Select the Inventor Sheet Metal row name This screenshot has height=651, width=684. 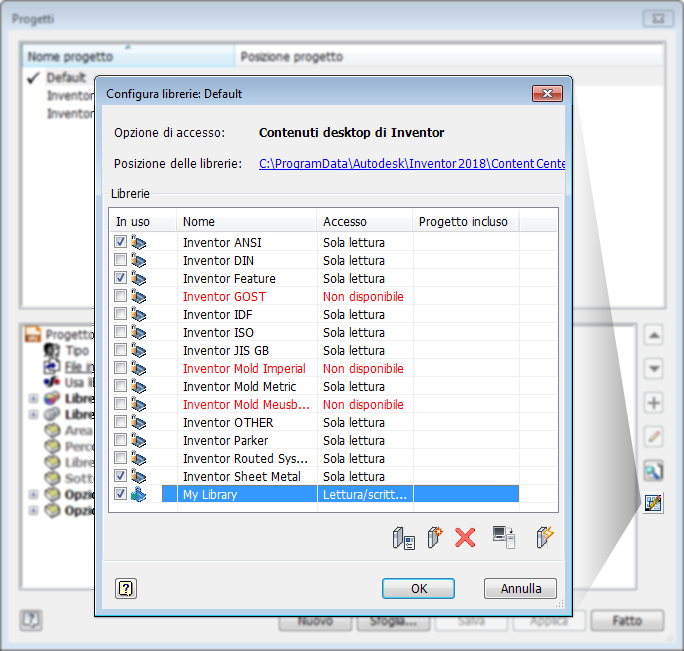[242, 476]
